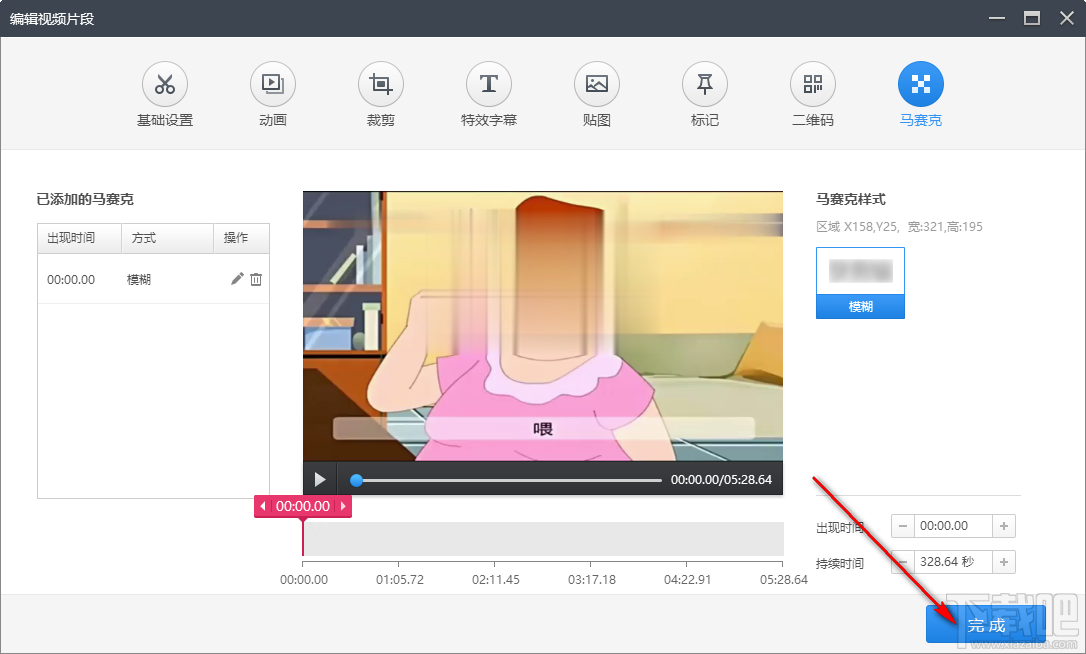Select the 标记 pin tool
This screenshot has height=654, width=1086.
[705, 85]
